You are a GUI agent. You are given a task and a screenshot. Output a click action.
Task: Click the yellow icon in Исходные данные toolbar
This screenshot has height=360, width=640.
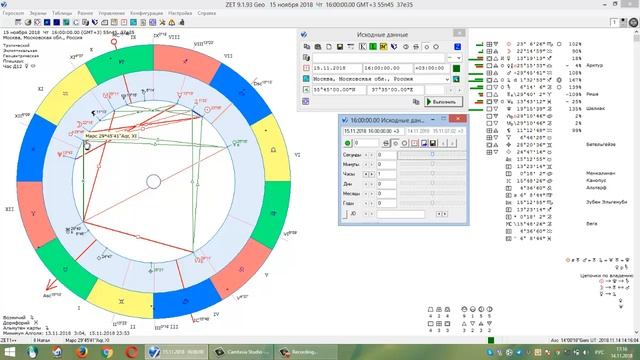(x=383, y=47)
